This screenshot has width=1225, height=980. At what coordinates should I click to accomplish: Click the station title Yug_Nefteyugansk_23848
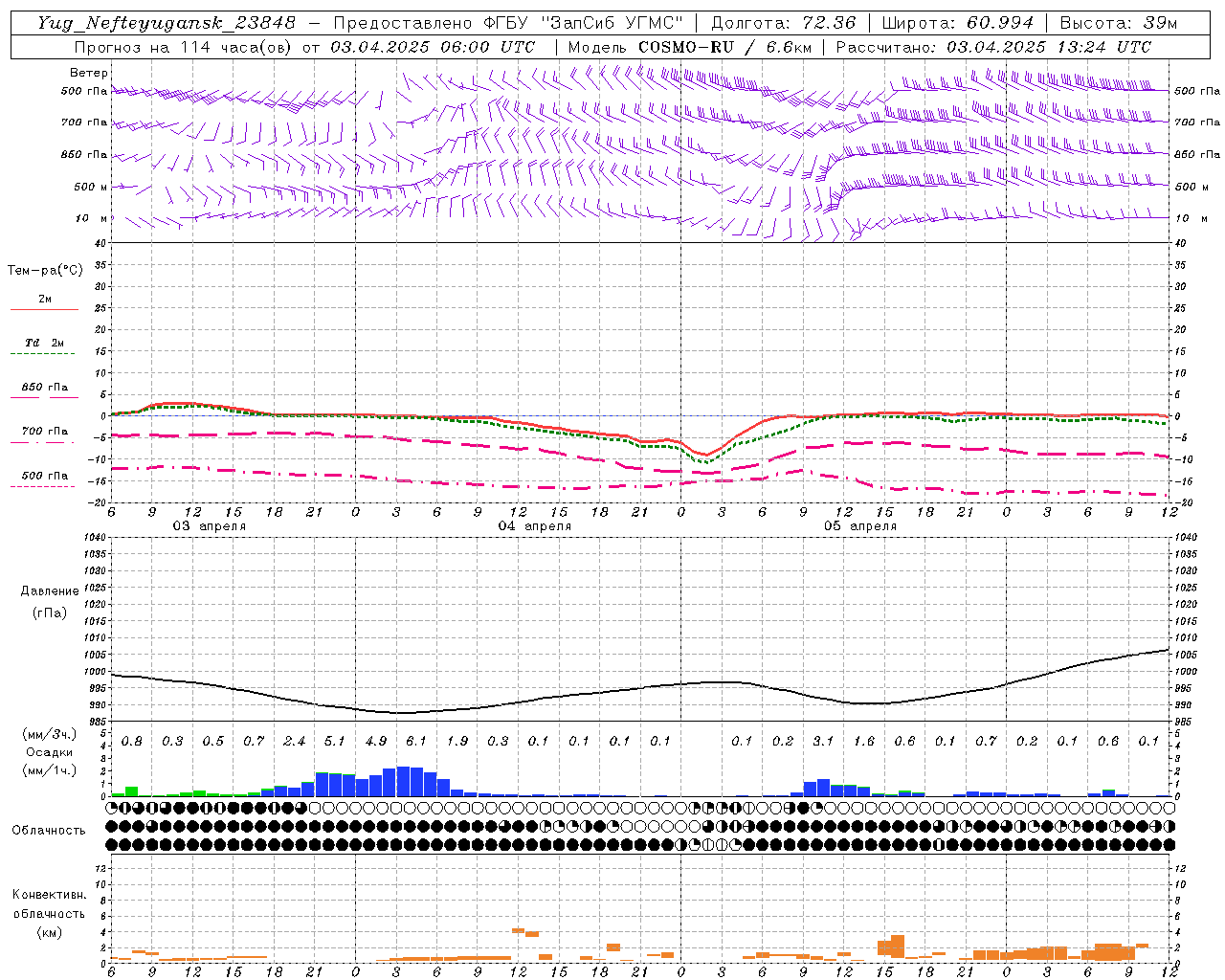coord(166,23)
